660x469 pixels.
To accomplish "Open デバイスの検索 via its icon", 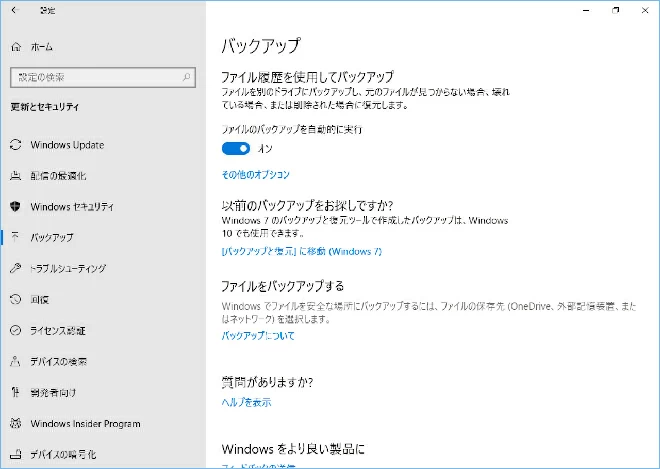I will point(15,361).
